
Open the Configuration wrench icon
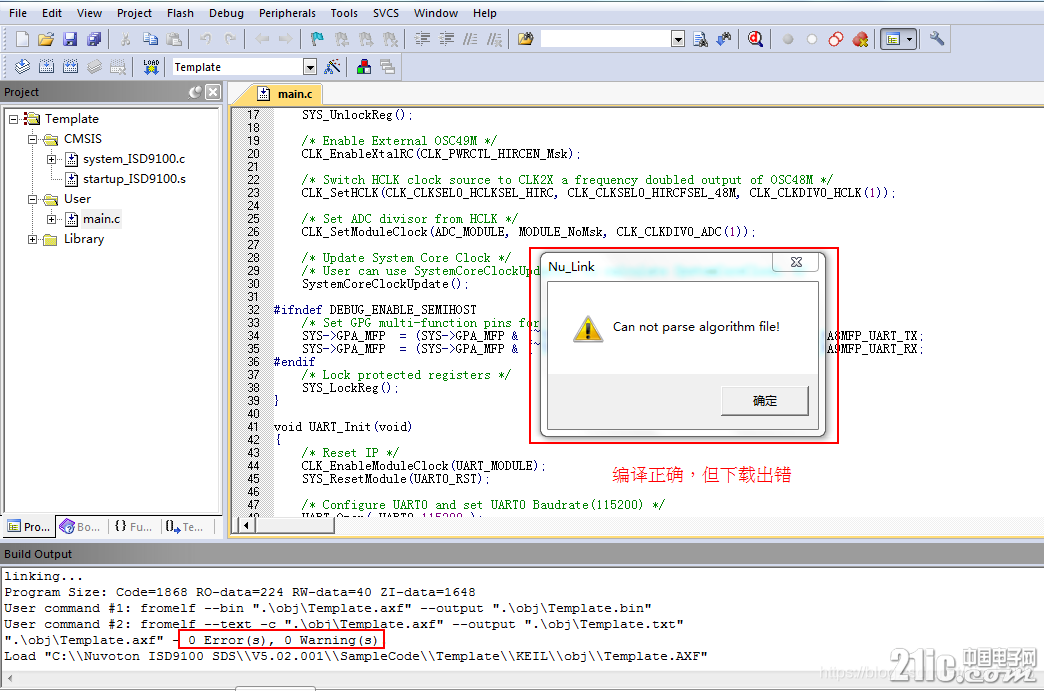pos(937,39)
